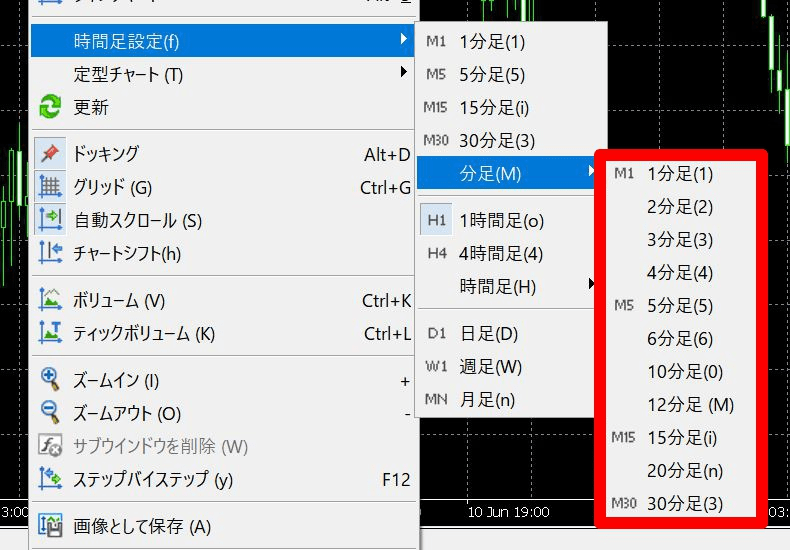Select 20分足(n) timeframe

click(x=684, y=471)
